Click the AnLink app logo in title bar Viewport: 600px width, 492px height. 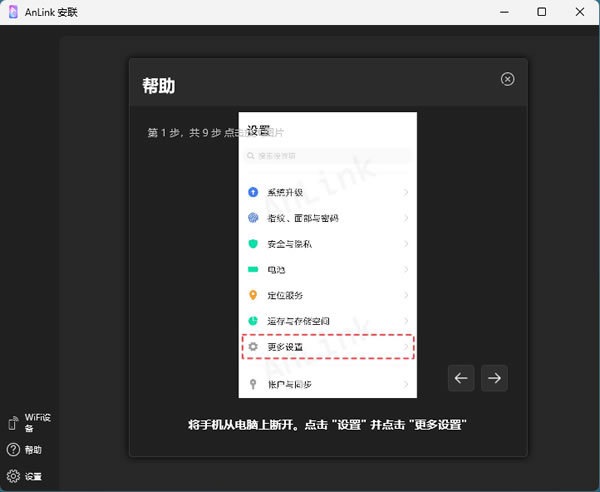[x=13, y=12]
